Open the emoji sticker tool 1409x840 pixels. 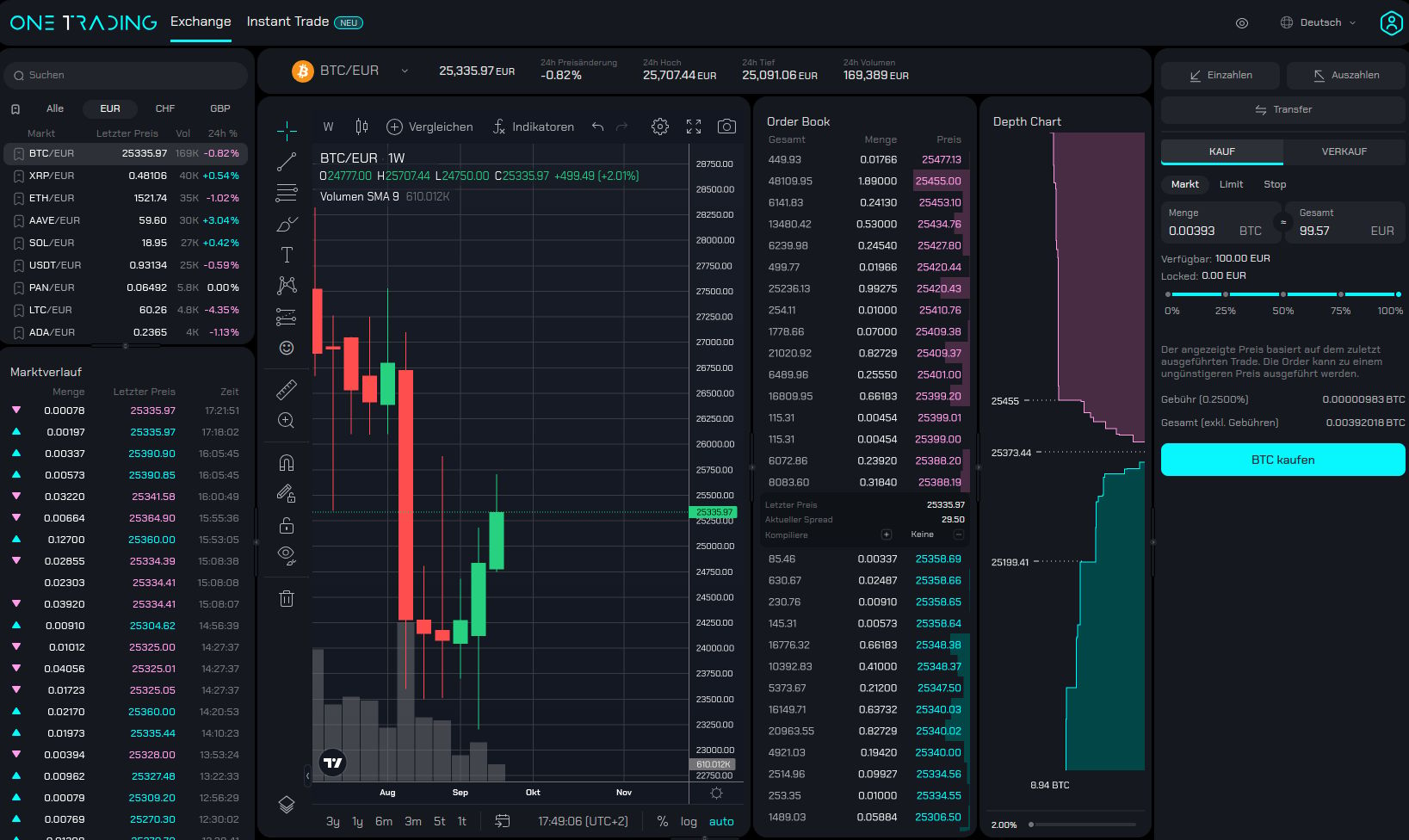pyautogui.click(x=287, y=348)
